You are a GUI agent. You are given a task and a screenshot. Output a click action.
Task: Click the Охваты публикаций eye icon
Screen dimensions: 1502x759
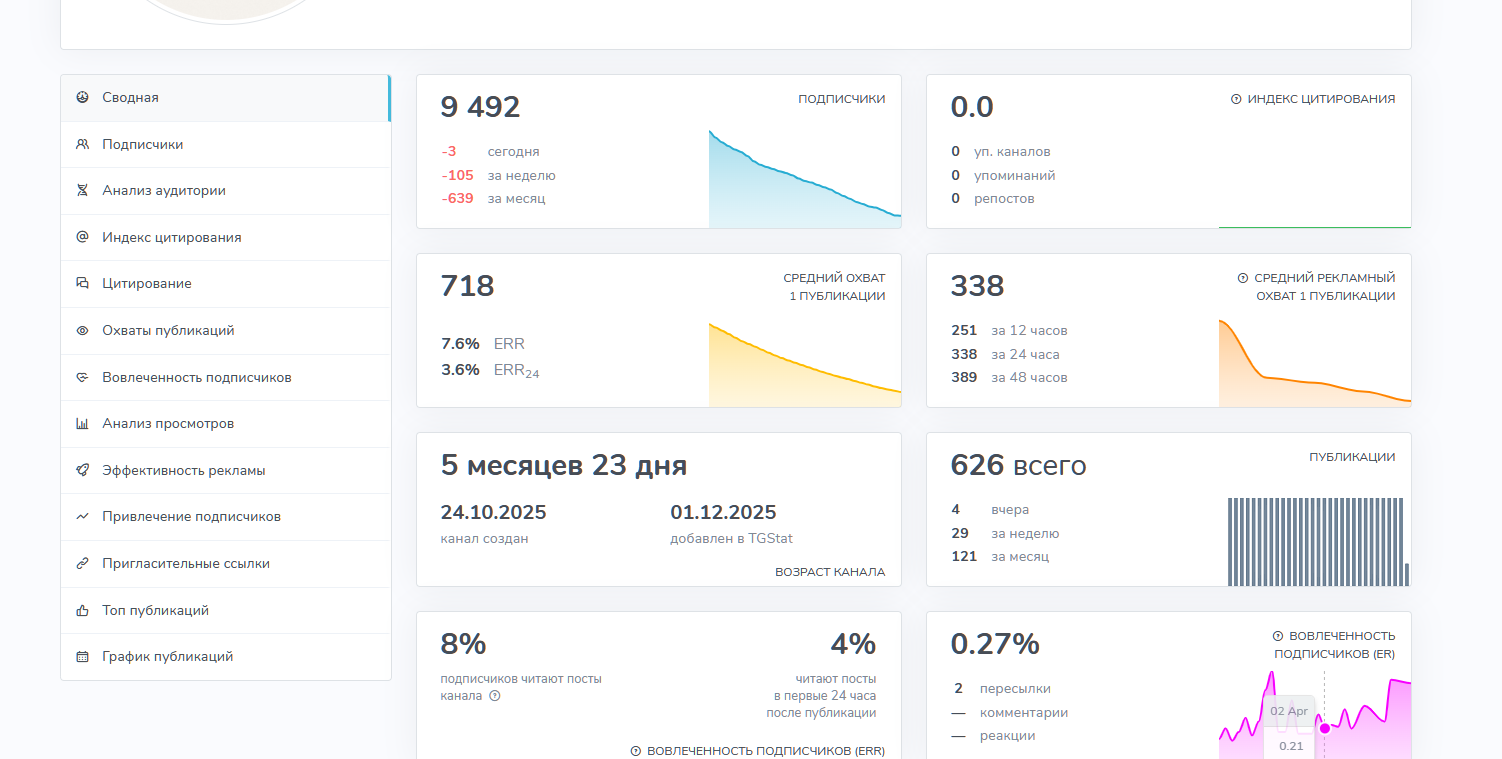82,331
